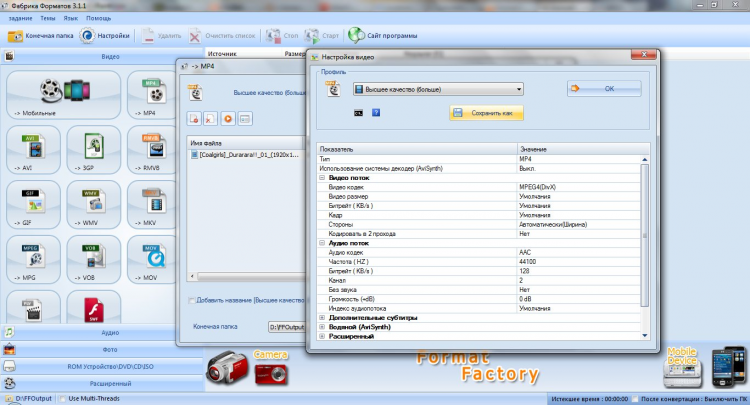Open the Сайт программы globe icon
Image resolution: width=750 pixels, height=405 pixels.
click(x=356, y=35)
